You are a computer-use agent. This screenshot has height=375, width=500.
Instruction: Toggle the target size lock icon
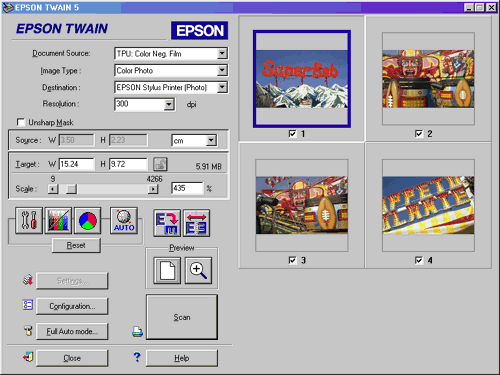coord(160,164)
